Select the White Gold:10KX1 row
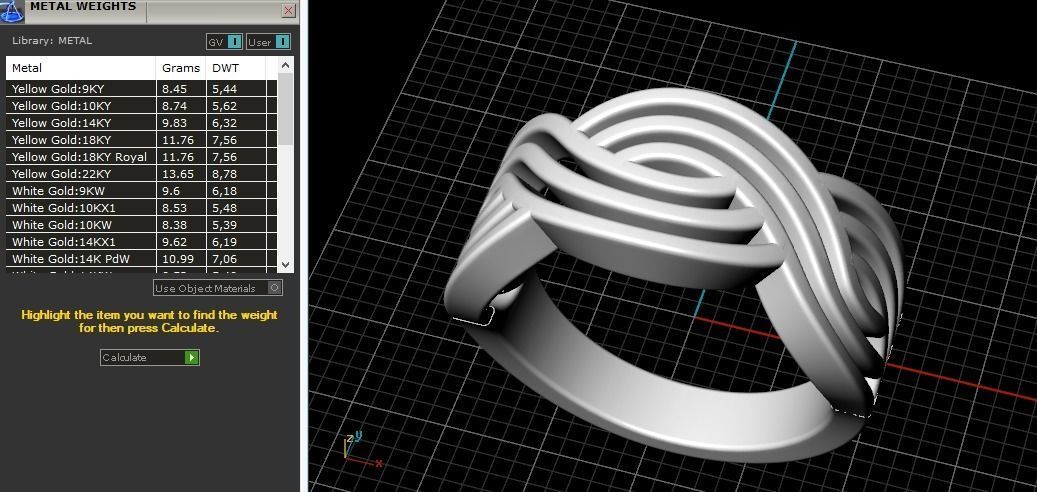This screenshot has height=492, width=1037. pyautogui.click(x=142, y=208)
